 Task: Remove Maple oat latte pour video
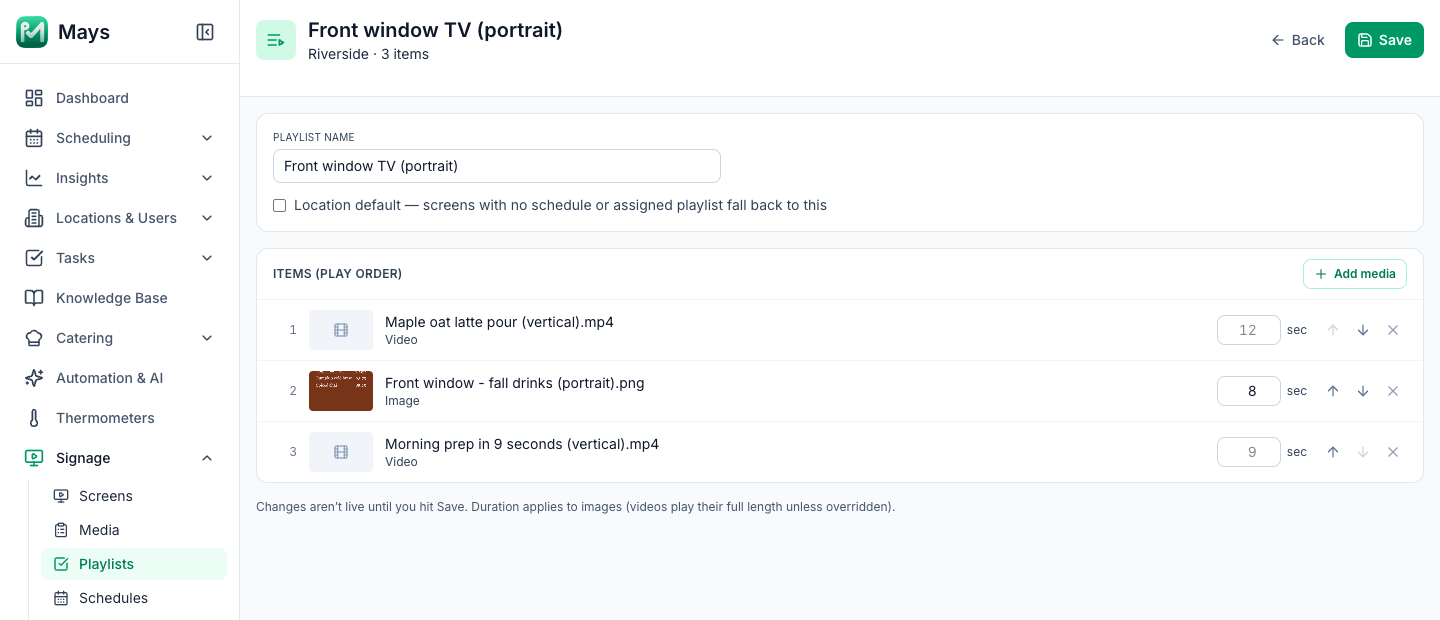[x=1393, y=330]
